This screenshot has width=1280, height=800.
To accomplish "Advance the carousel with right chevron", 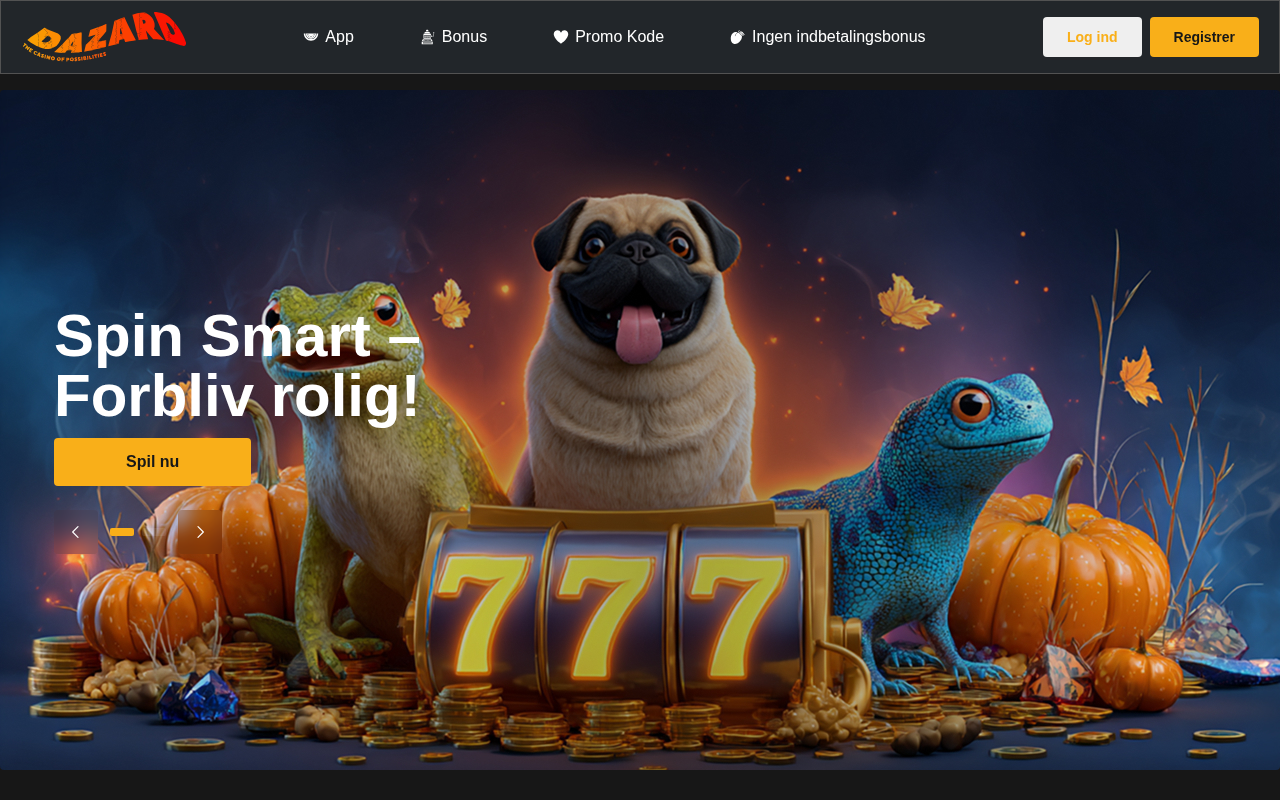I will tap(200, 532).
